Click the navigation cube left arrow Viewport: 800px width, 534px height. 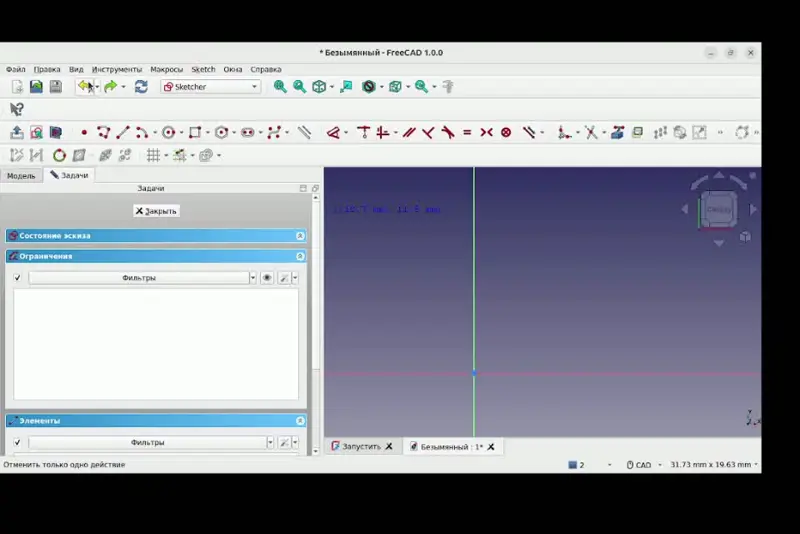(x=685, y=209)
